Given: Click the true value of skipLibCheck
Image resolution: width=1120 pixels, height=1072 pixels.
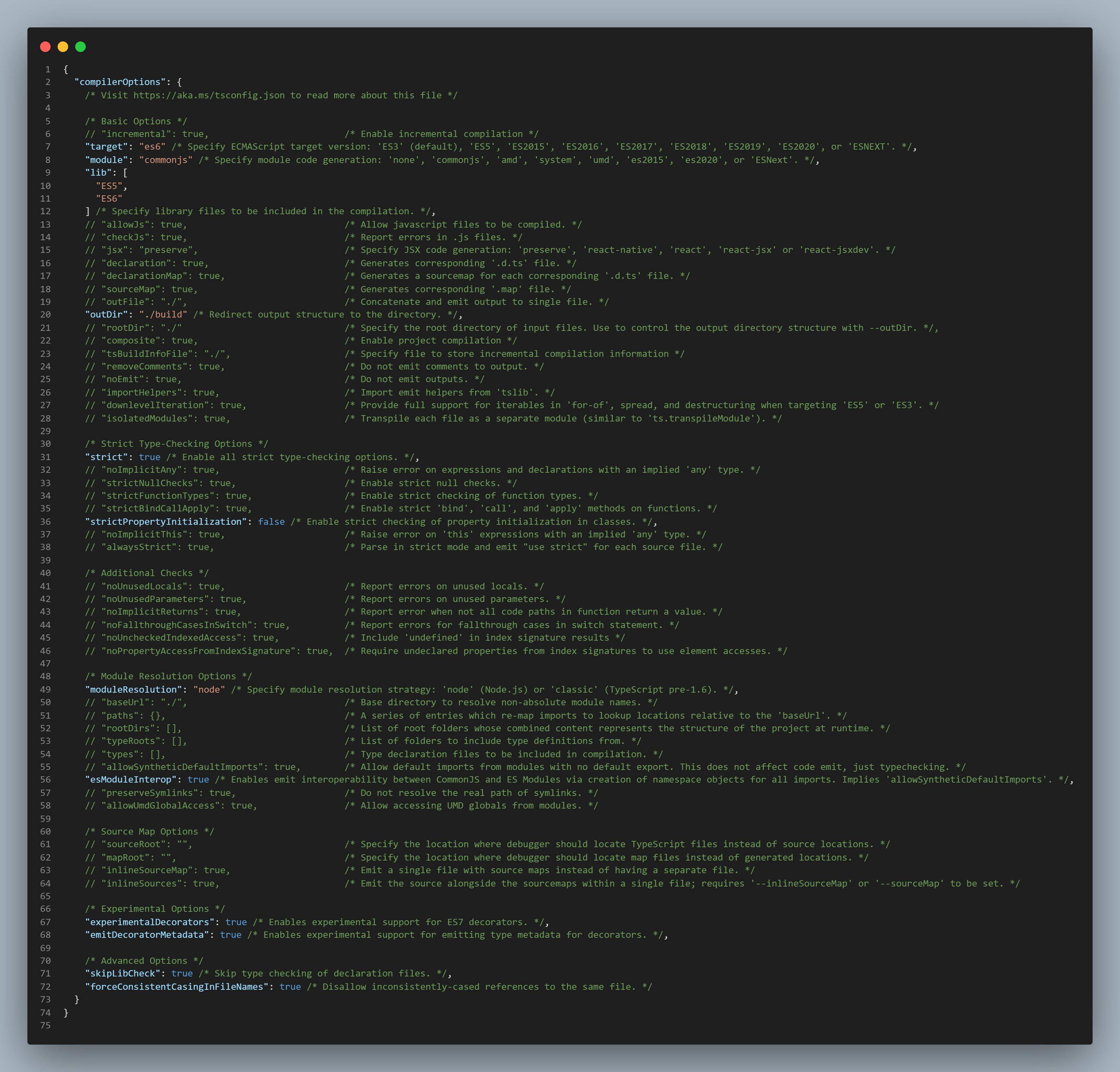Looking at the screenshot, I should click(x=182, y=974).
